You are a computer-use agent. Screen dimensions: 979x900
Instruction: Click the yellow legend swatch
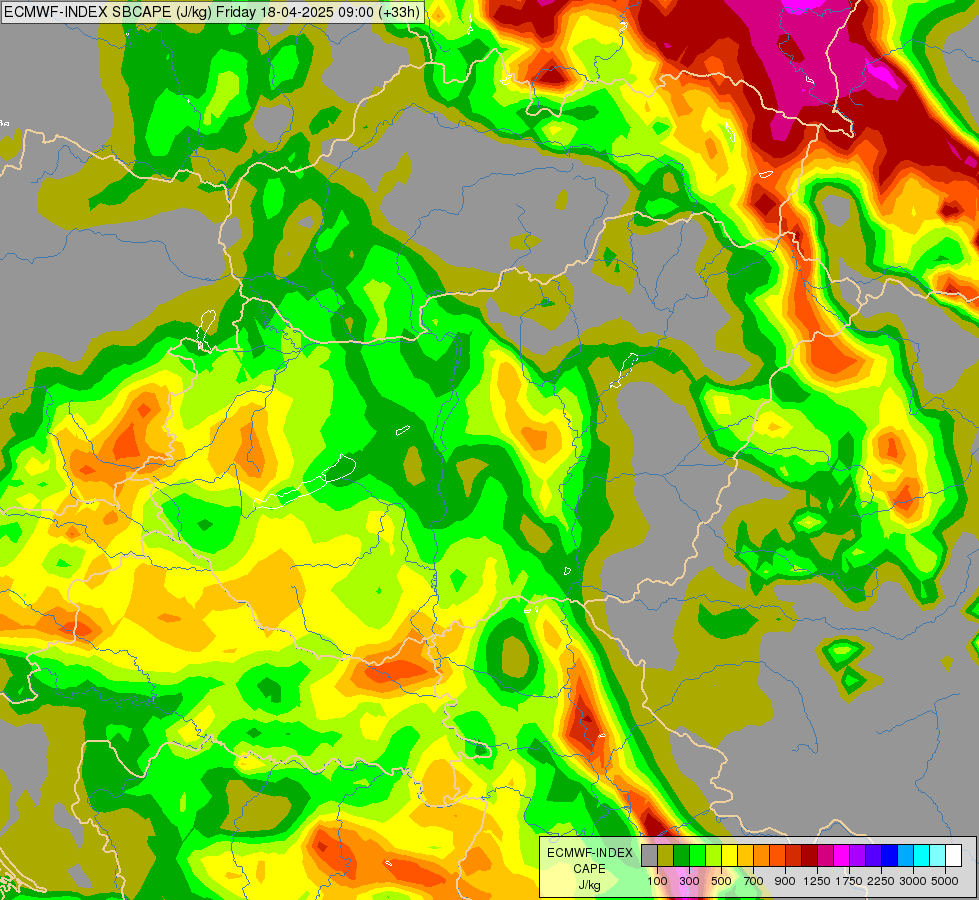pyautogui.click(x=729, y=855)
